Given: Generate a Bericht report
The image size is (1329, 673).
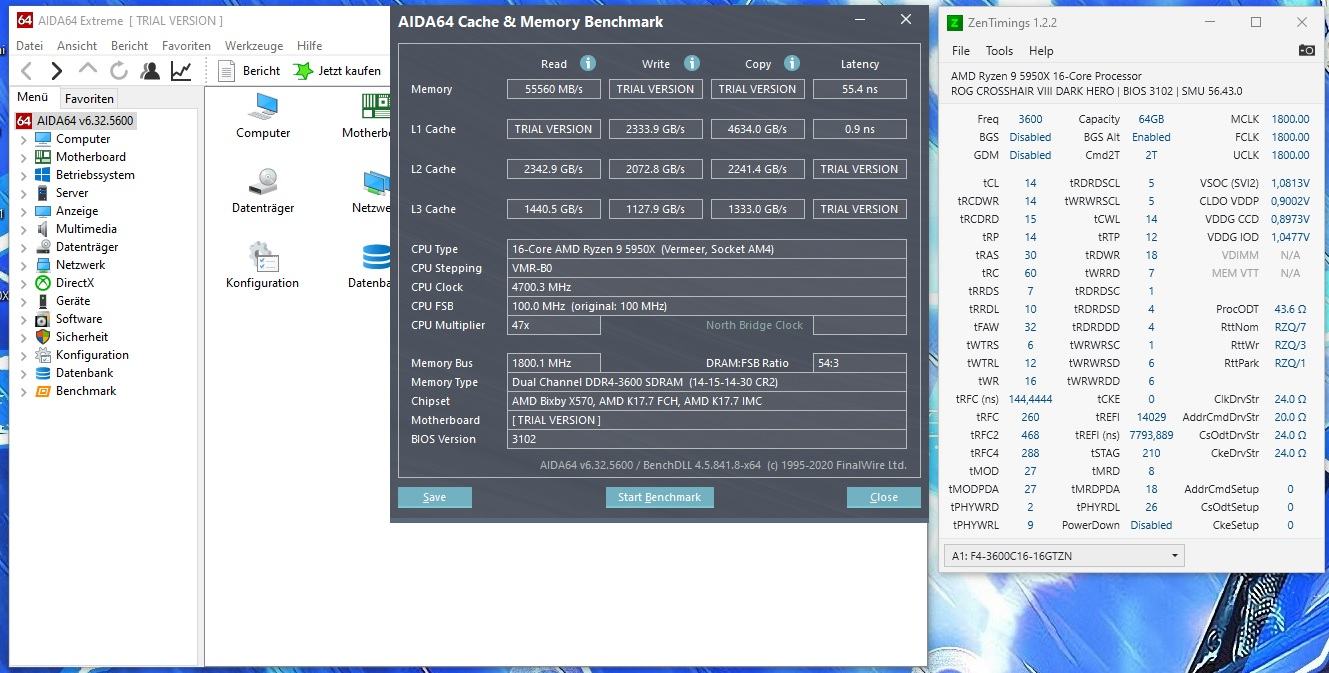Looking at the screenshot, I should click(249, 71).
